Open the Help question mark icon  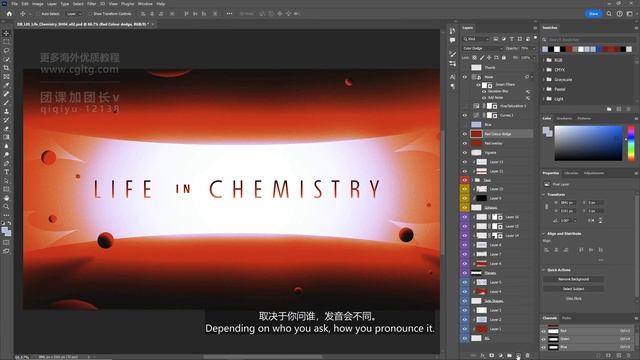pyautogui.click(x=620, y=13)
